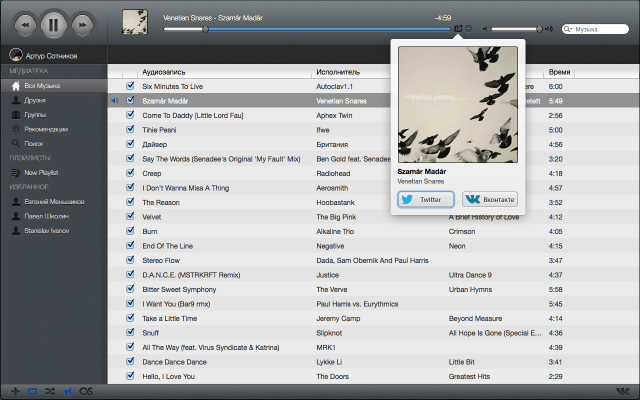Open favorite Евгений Меньшиков
Image resolution: width=640 pixels, height=400 pixels.
[54, 202]
